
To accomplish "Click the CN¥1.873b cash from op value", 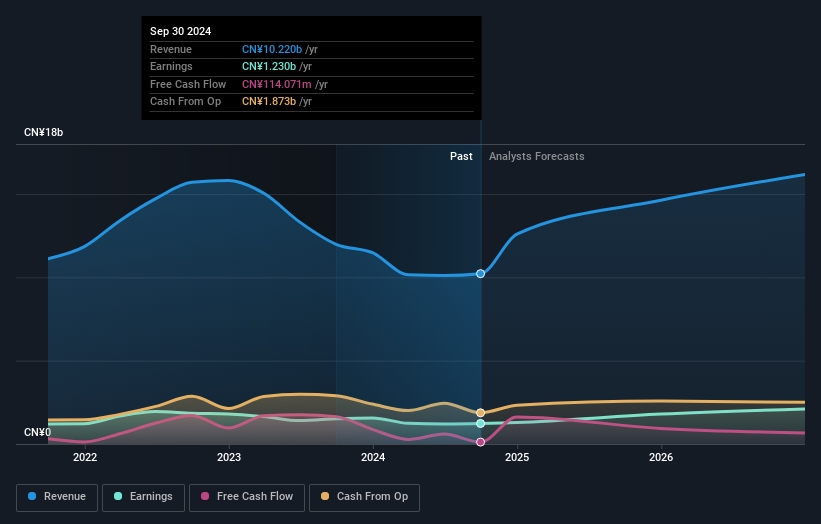I will pos(269,102).
